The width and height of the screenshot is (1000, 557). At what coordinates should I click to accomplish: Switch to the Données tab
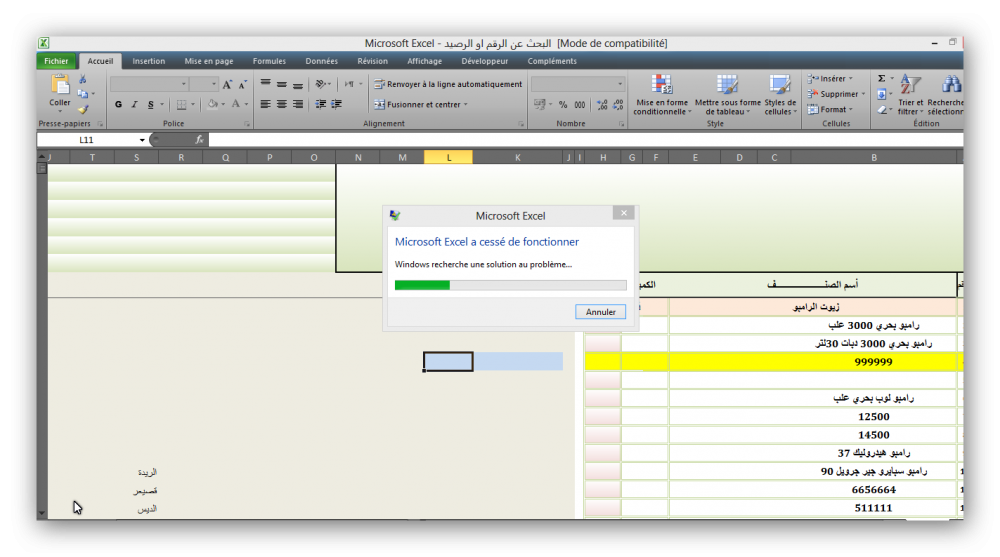click(321, 61)
